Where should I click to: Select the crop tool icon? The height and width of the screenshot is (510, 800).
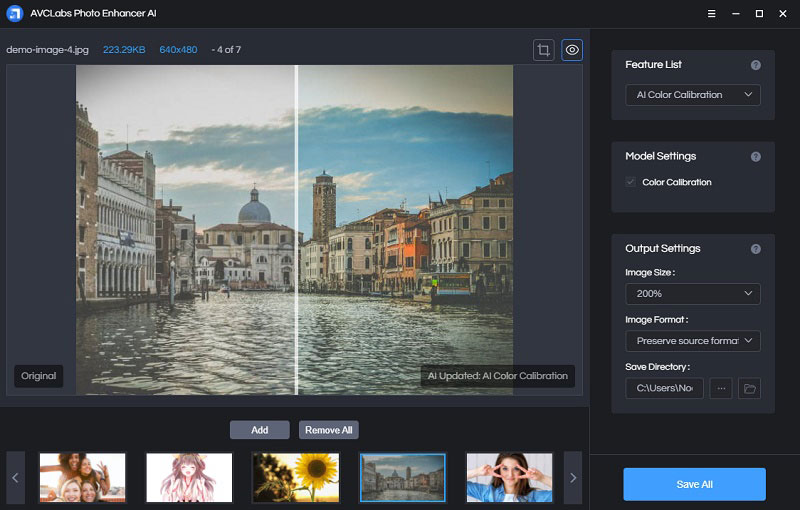(x=543, y=50)
